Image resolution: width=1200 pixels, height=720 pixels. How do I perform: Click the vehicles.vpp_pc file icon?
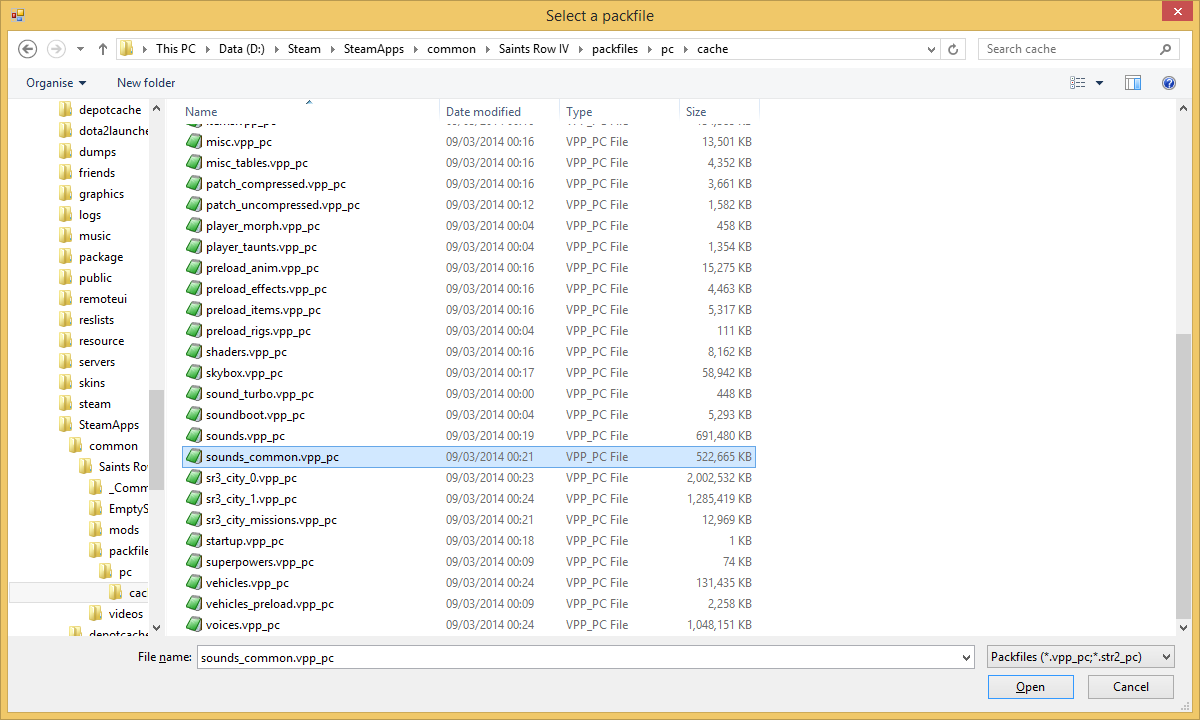[194, 583]
